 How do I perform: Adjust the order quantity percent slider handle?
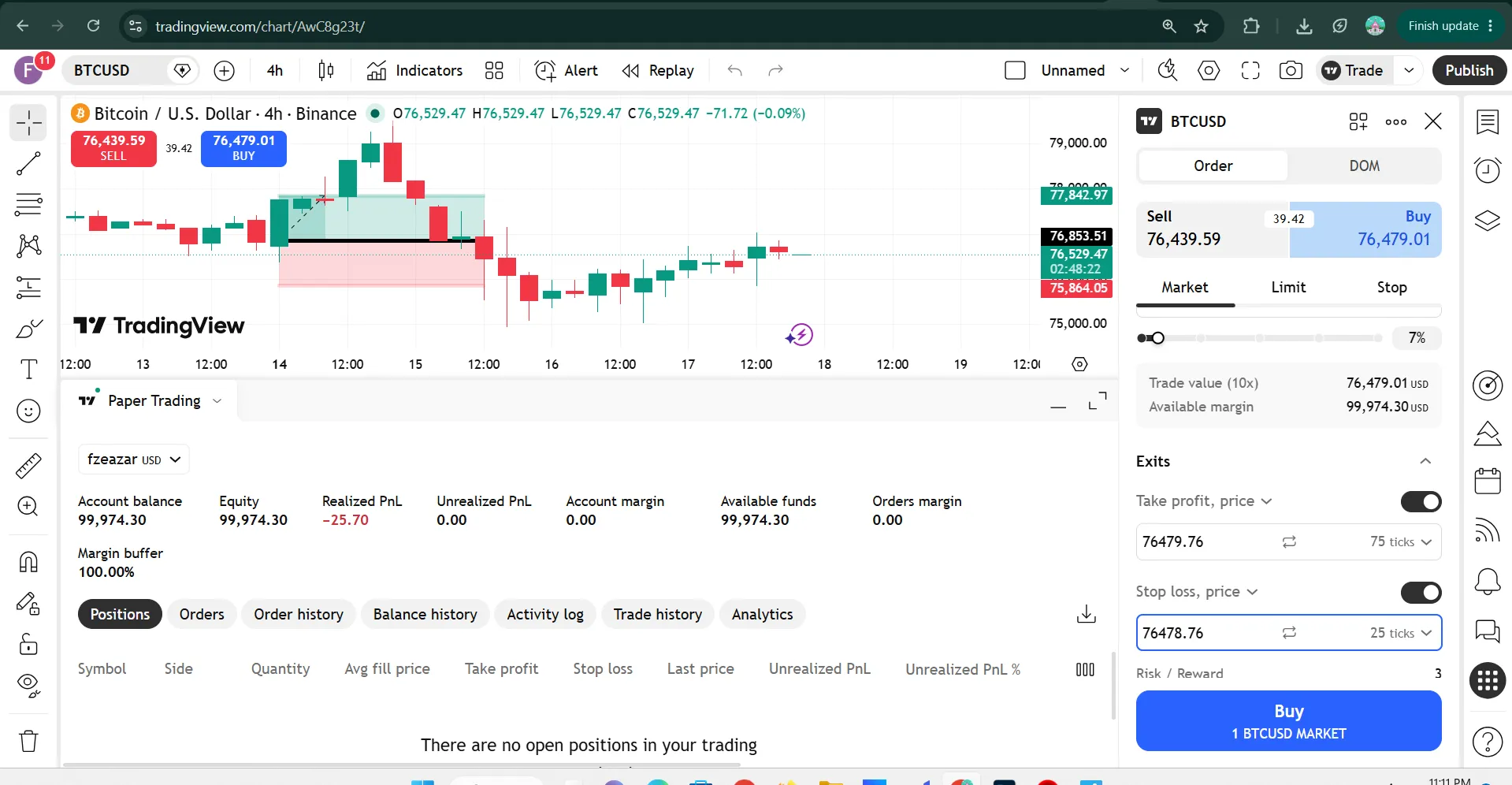(x=1157, y=338)
